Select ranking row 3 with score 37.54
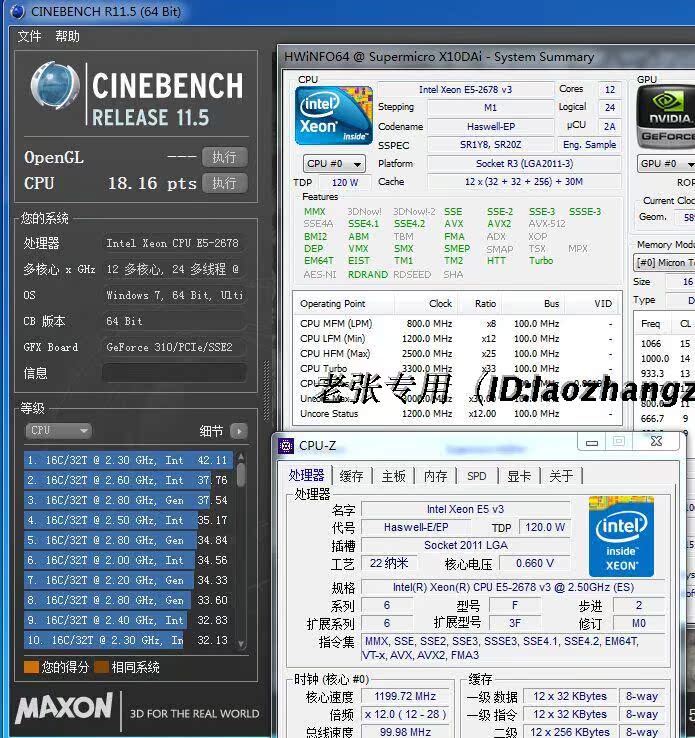695x738 pixels. (128, 500)
